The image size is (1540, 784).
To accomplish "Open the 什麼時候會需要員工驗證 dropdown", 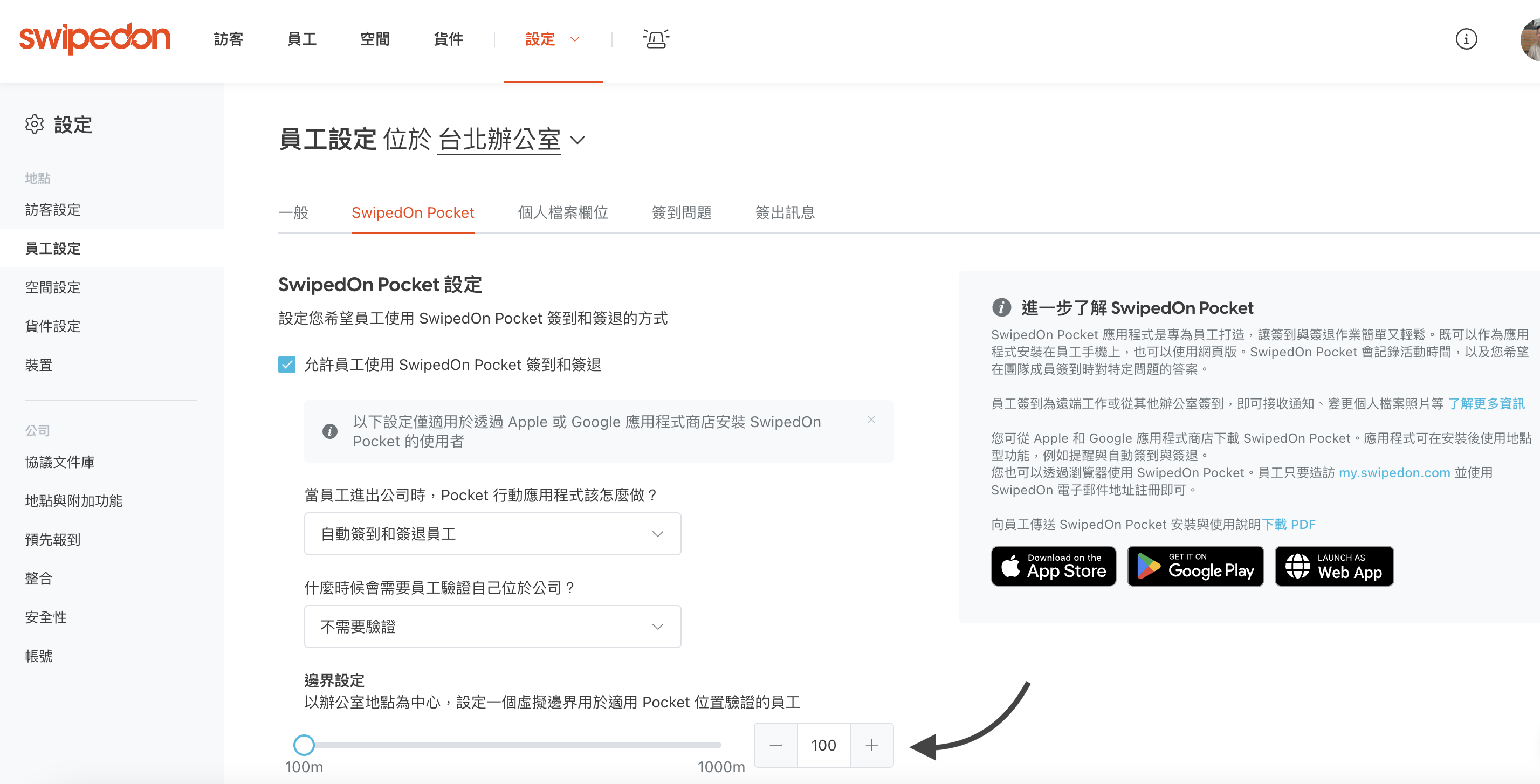I will (x=490, y=627).
